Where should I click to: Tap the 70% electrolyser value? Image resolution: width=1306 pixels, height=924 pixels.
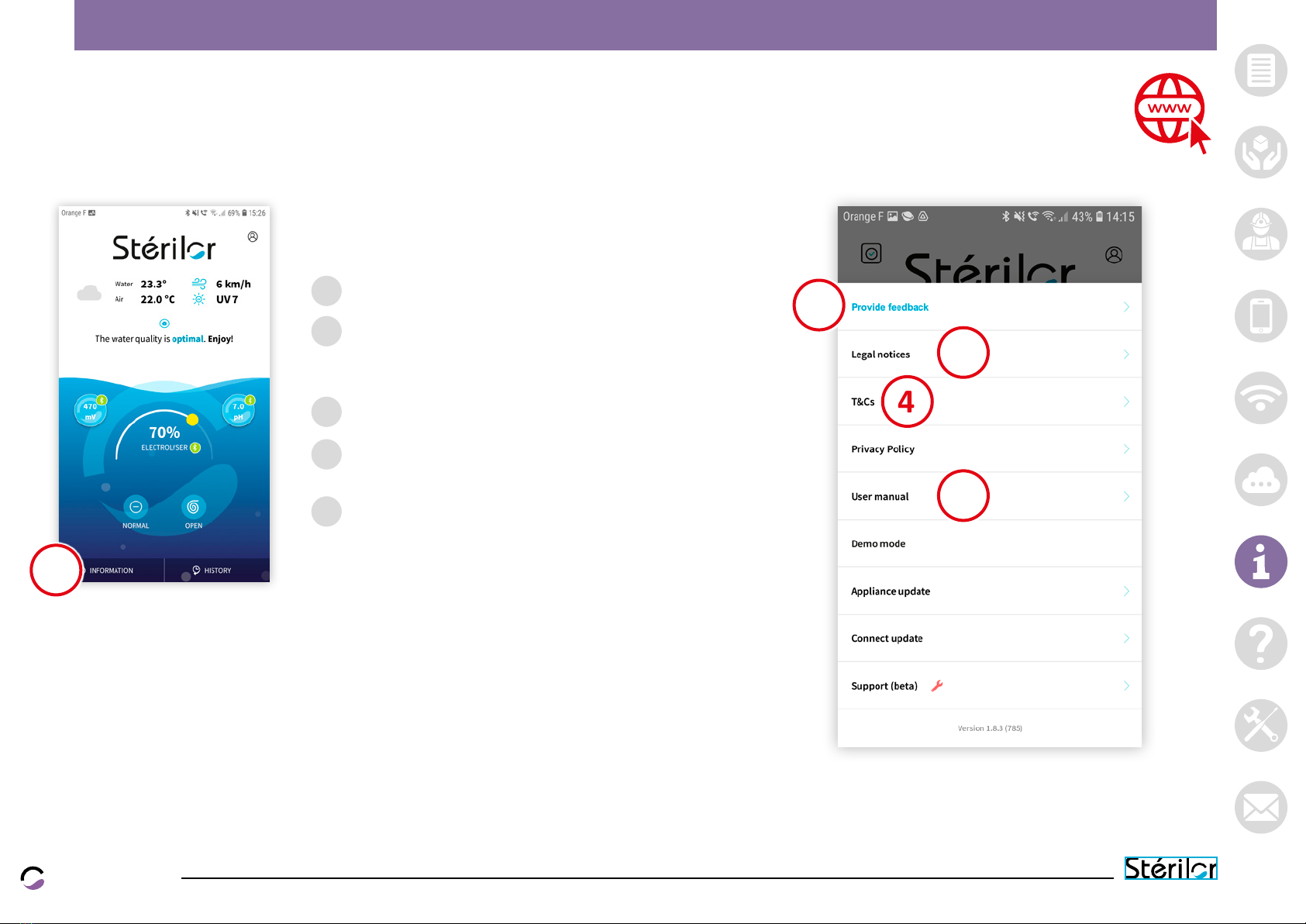tap(164, 433)
